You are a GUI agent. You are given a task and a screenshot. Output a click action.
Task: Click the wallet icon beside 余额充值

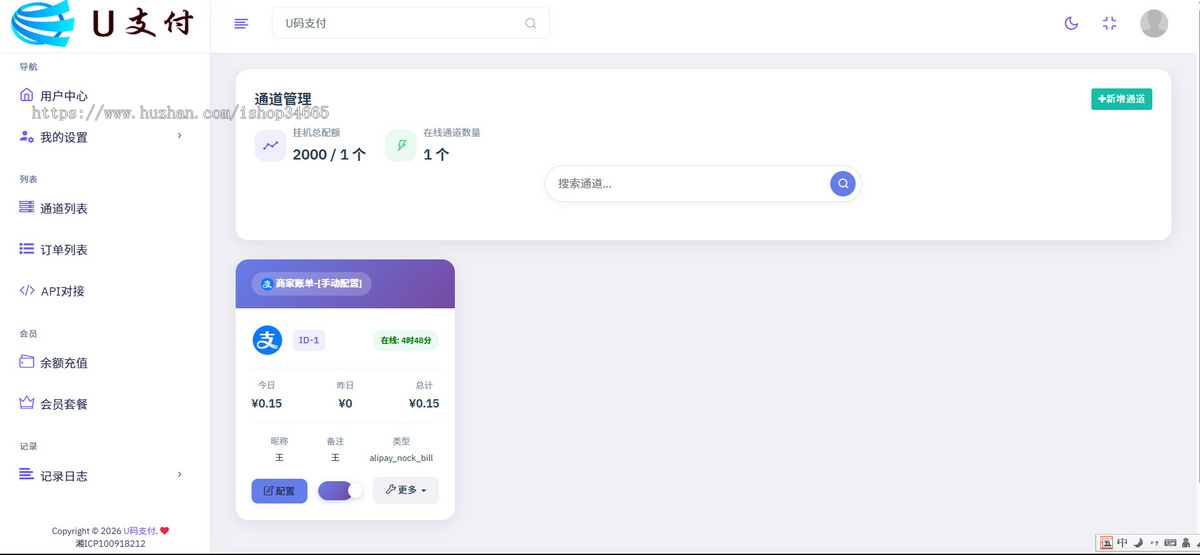click(27, 361)
